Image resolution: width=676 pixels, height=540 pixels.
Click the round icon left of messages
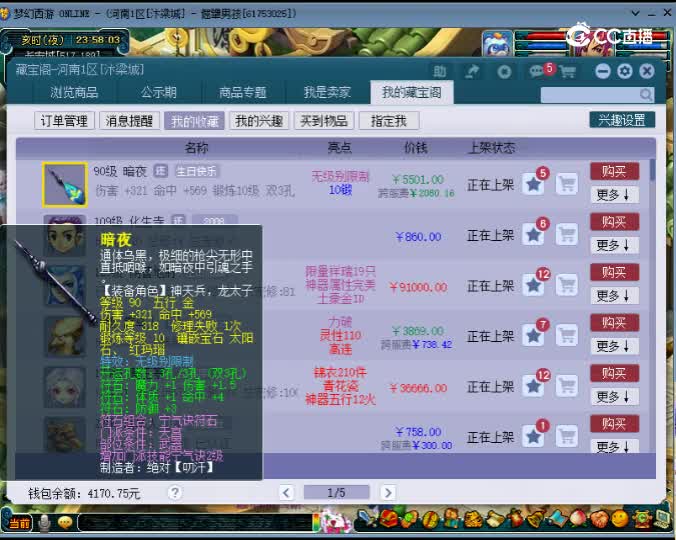click(504, 72)
